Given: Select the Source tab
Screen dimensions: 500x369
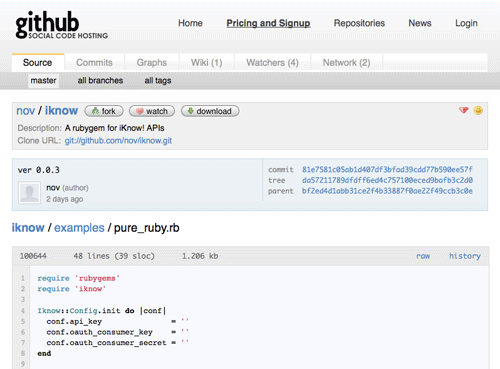Looking at the screenshot, I should tap(38, 63).
